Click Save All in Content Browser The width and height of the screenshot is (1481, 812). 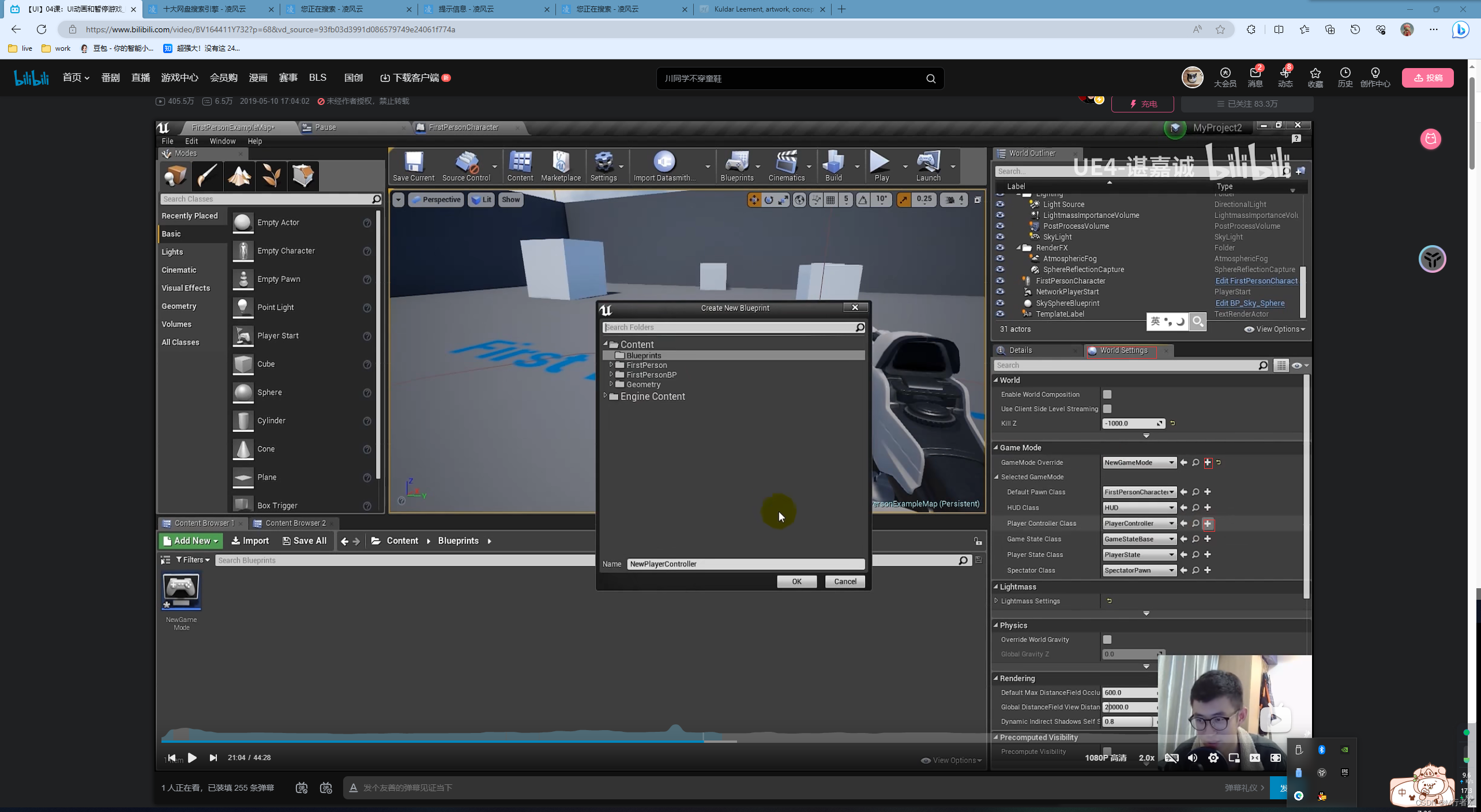pos(305,541)
